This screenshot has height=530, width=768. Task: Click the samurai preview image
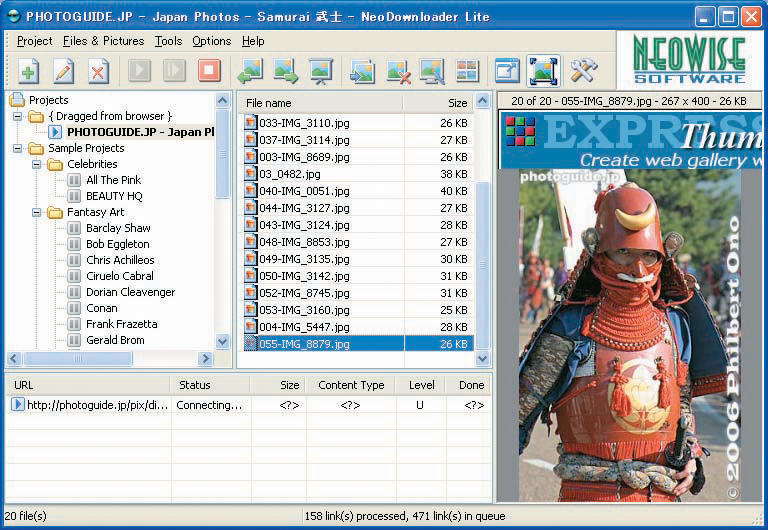630,336
